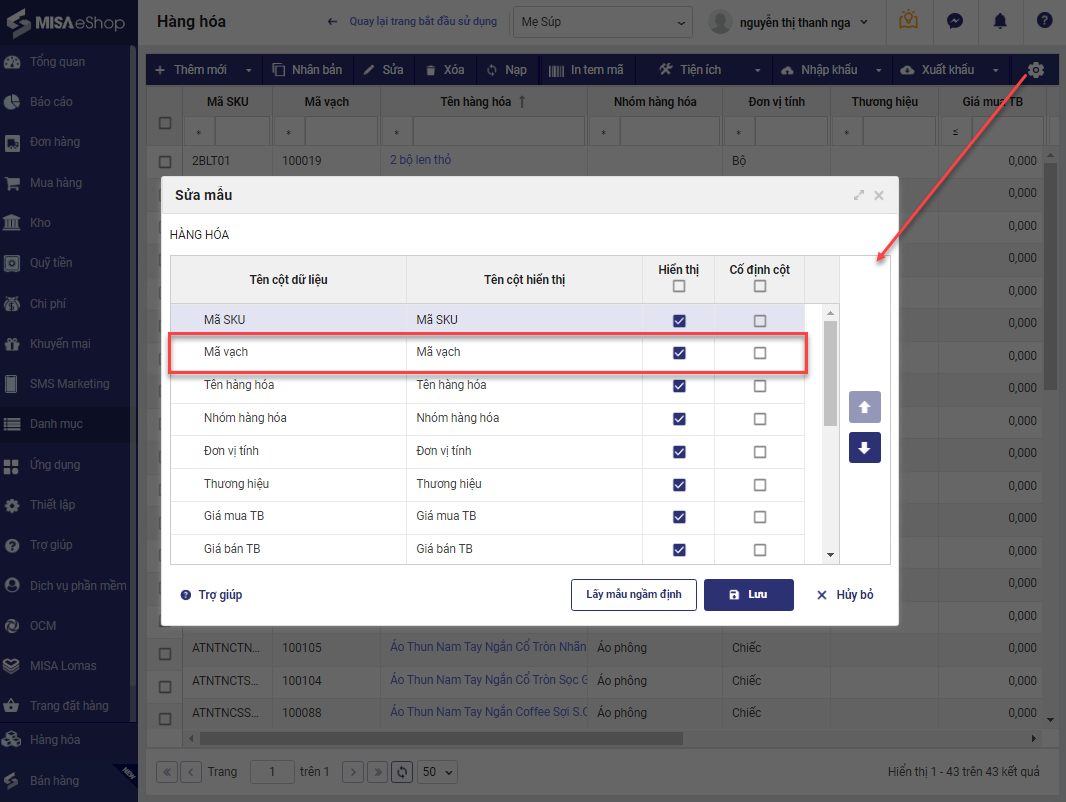Click the settings gear icon in toolbar
1066x802 pixels.
pos(1036,70)
